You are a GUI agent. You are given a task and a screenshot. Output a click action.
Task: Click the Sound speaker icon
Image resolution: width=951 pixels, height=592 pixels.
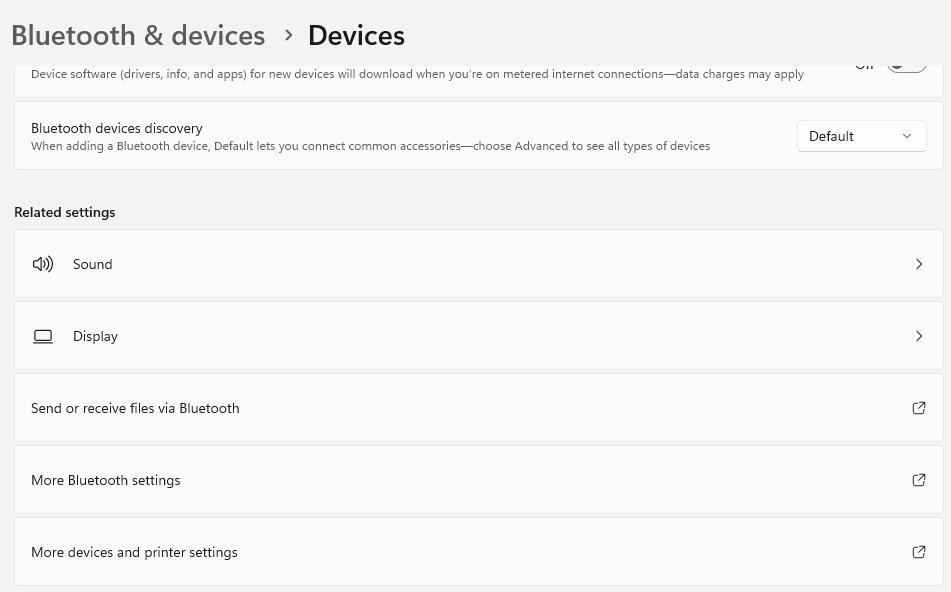coord(42,264)
